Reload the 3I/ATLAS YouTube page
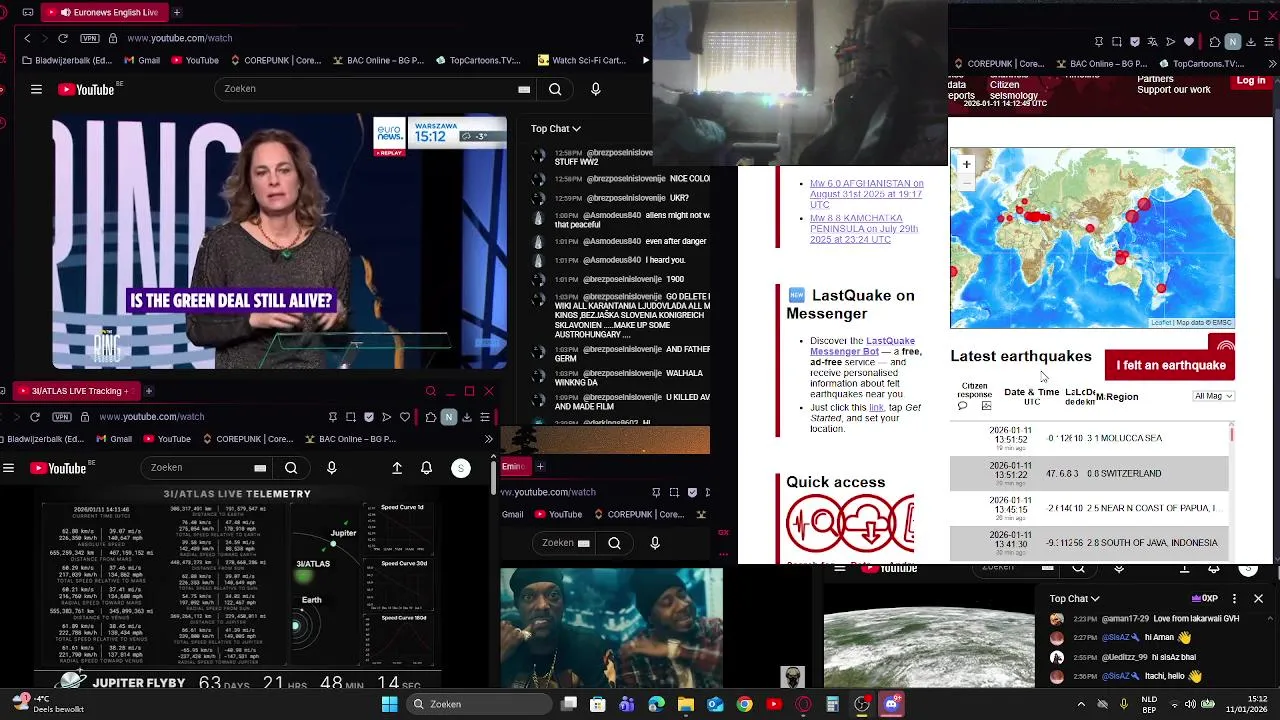This screenshot has height=720, width=1280. [35, 416]
